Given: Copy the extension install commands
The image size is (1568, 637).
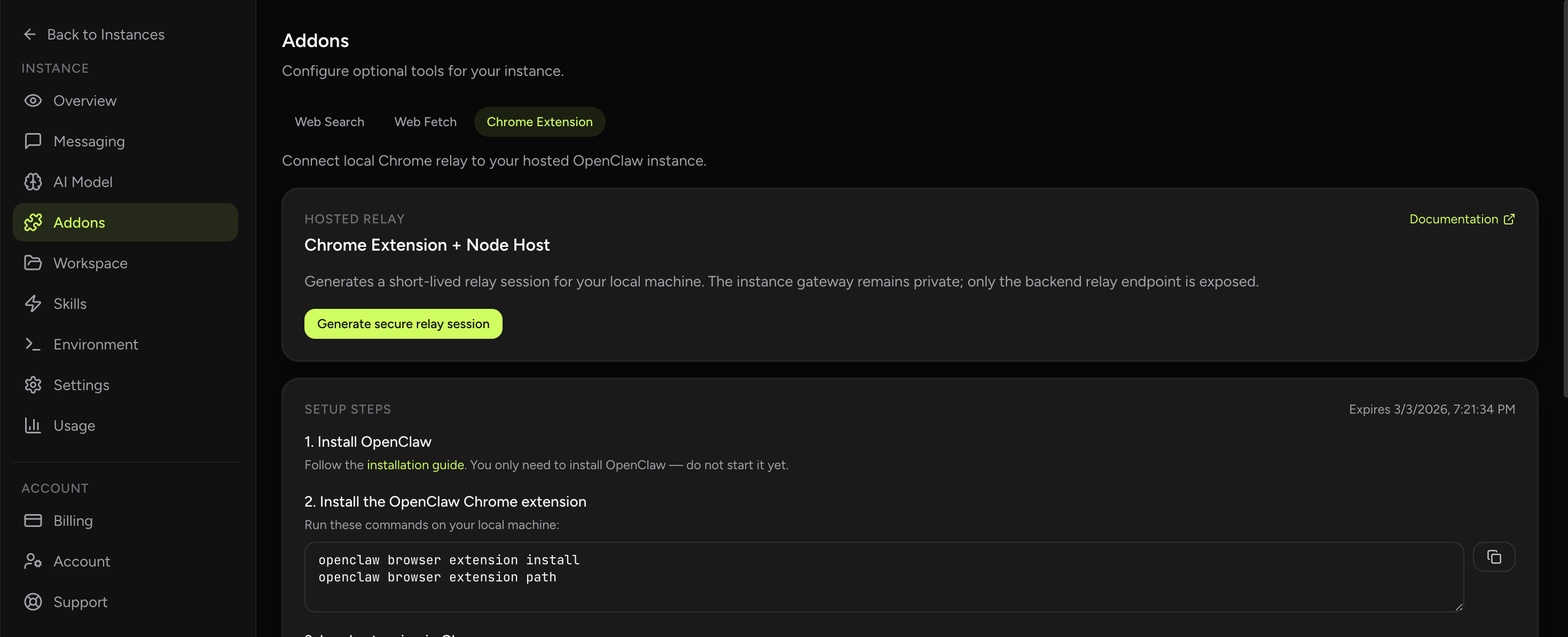Looking at the screenshot, I should click(x=1495, y=556).
